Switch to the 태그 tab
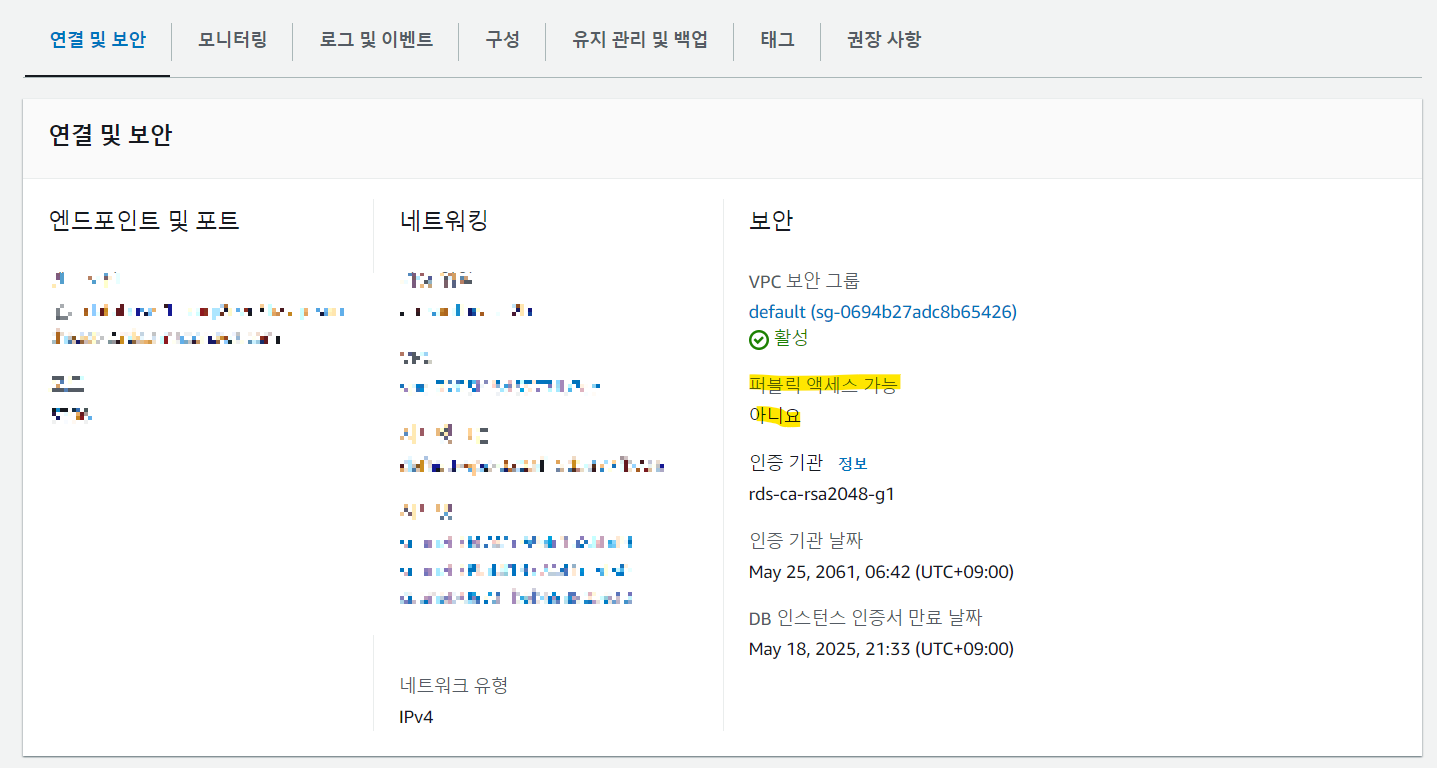Image resolution: width=1437 pixels, height=768 pixels. tap(777, 40)
